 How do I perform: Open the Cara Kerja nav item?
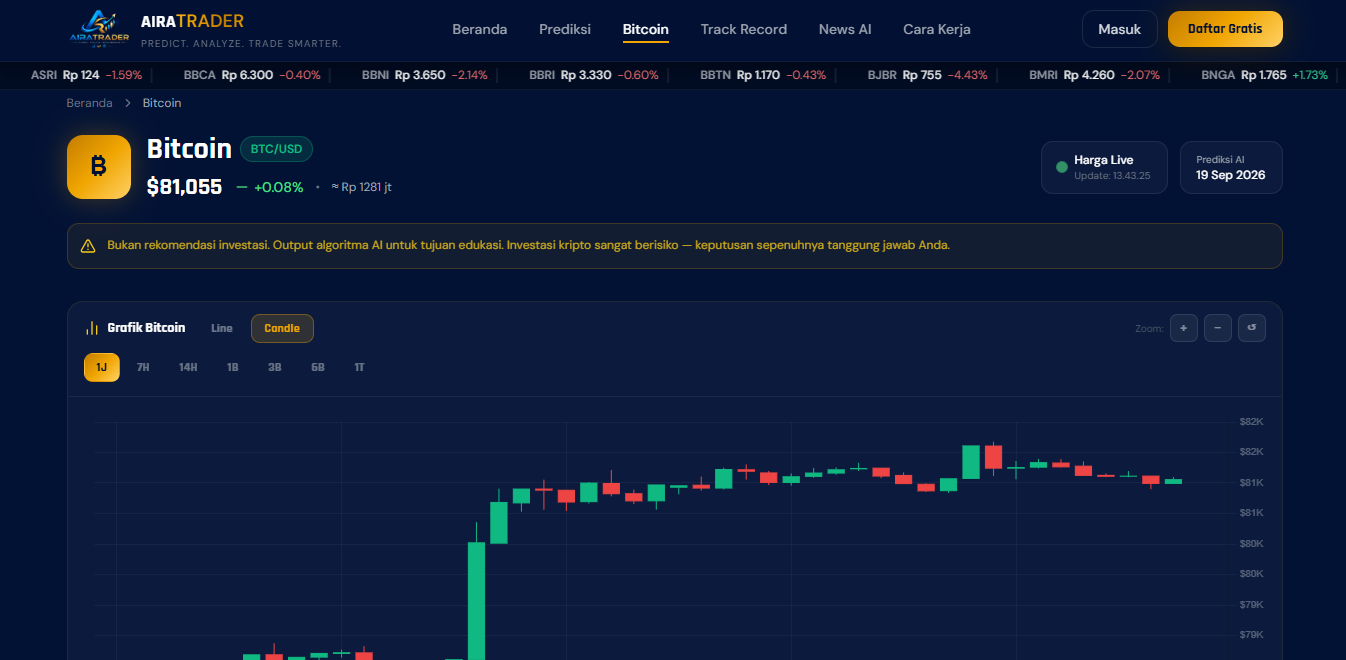[937, 29]
